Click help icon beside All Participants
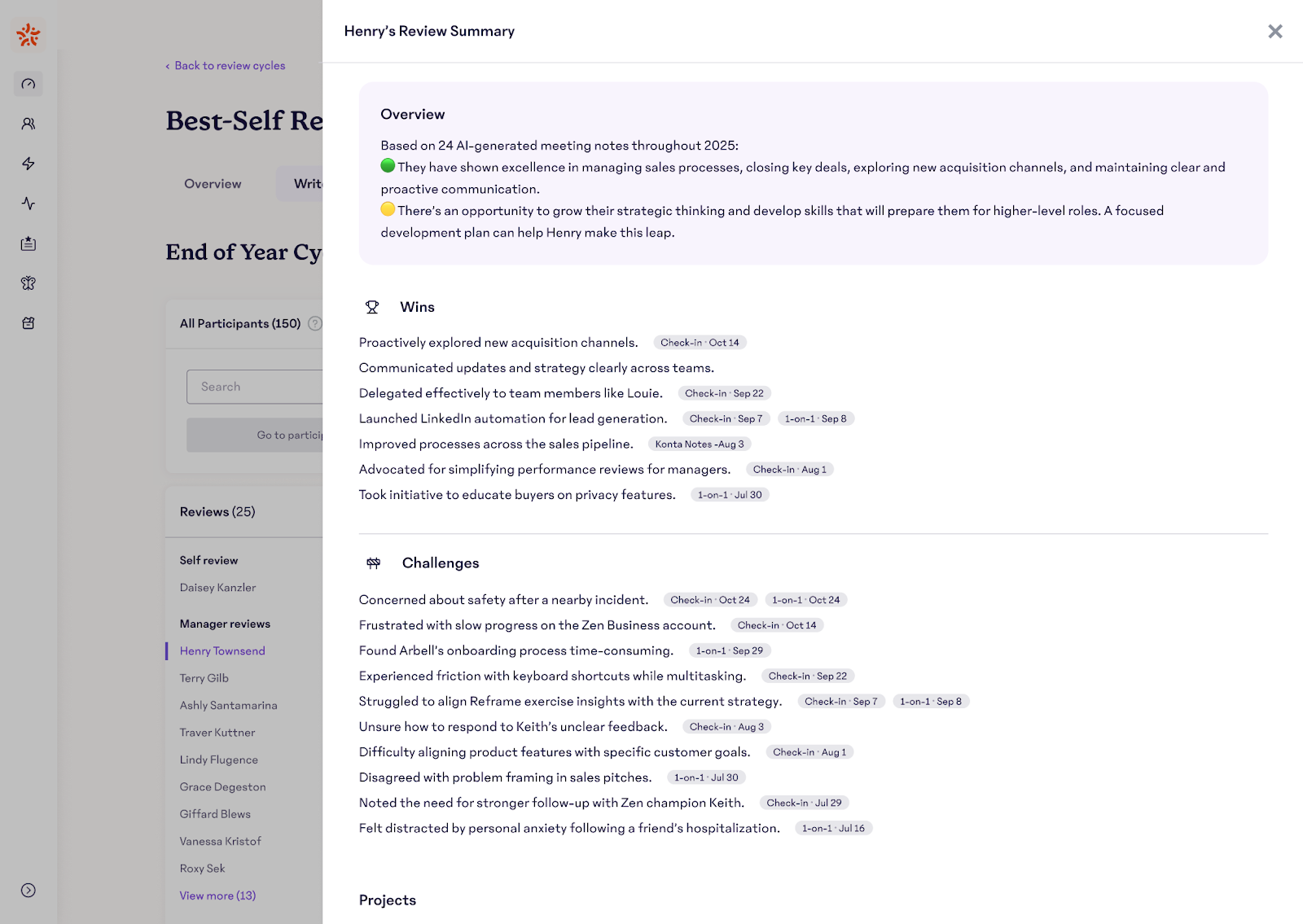 314,323
